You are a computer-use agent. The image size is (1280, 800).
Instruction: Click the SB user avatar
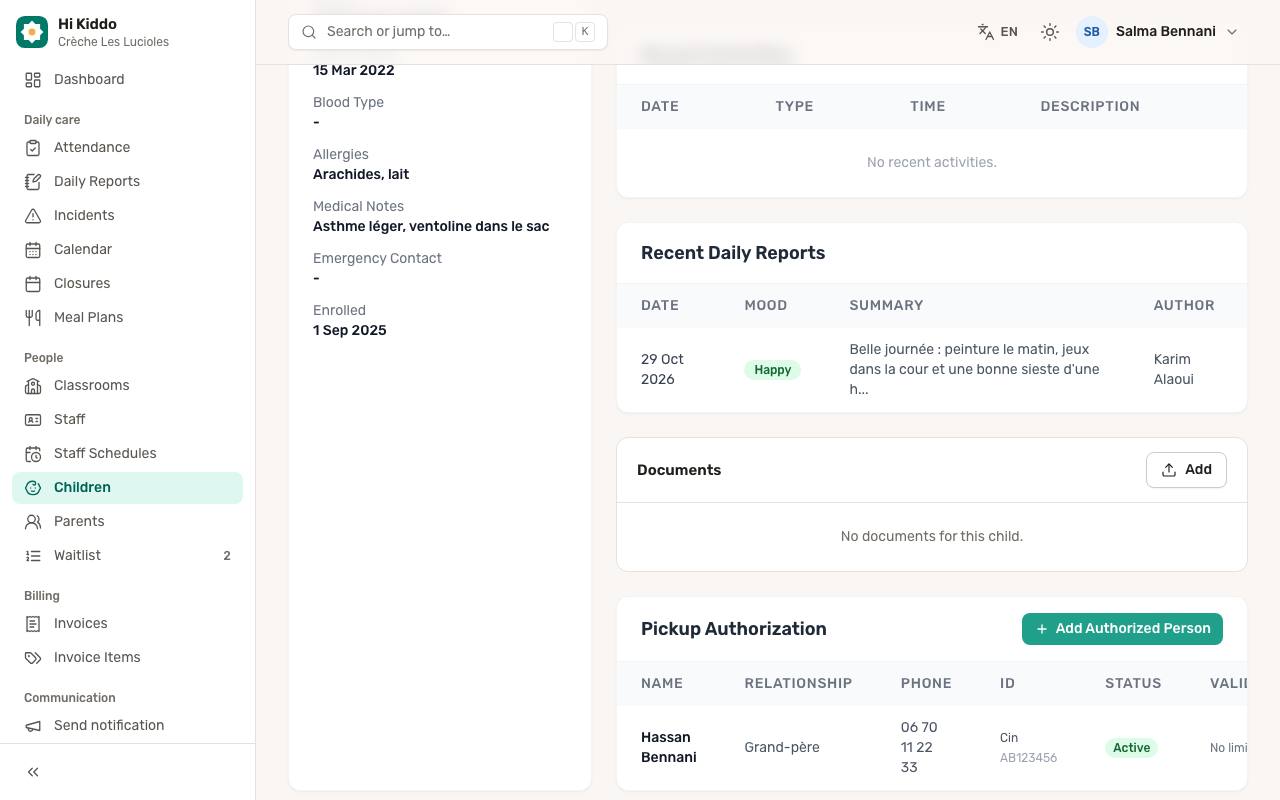coord(1092,32)
